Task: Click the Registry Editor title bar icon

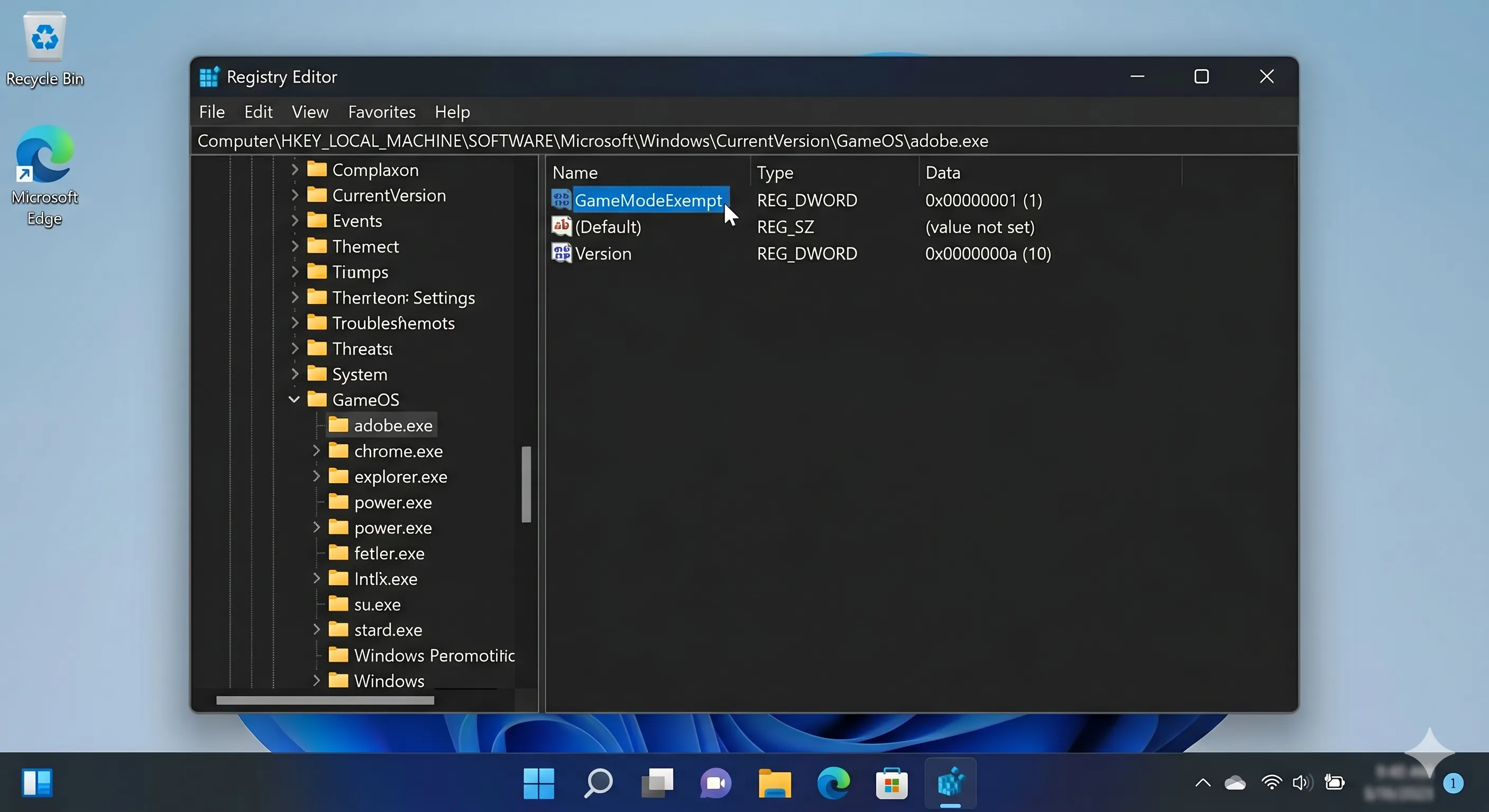Action: pos(209,76)
